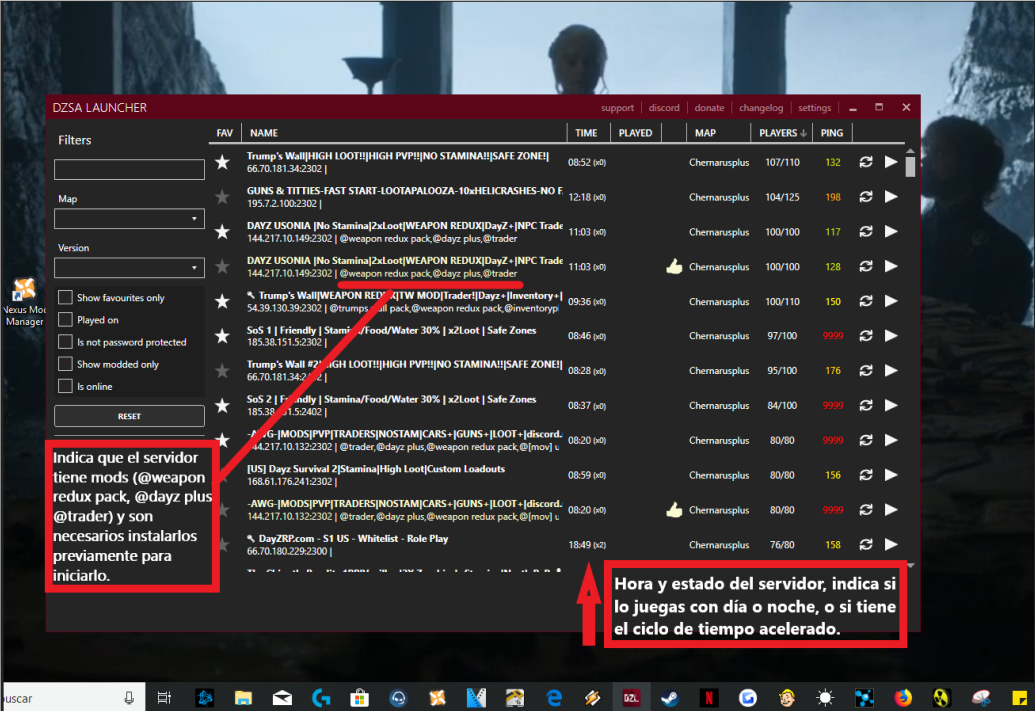Open the discord link

pos(664,108)
